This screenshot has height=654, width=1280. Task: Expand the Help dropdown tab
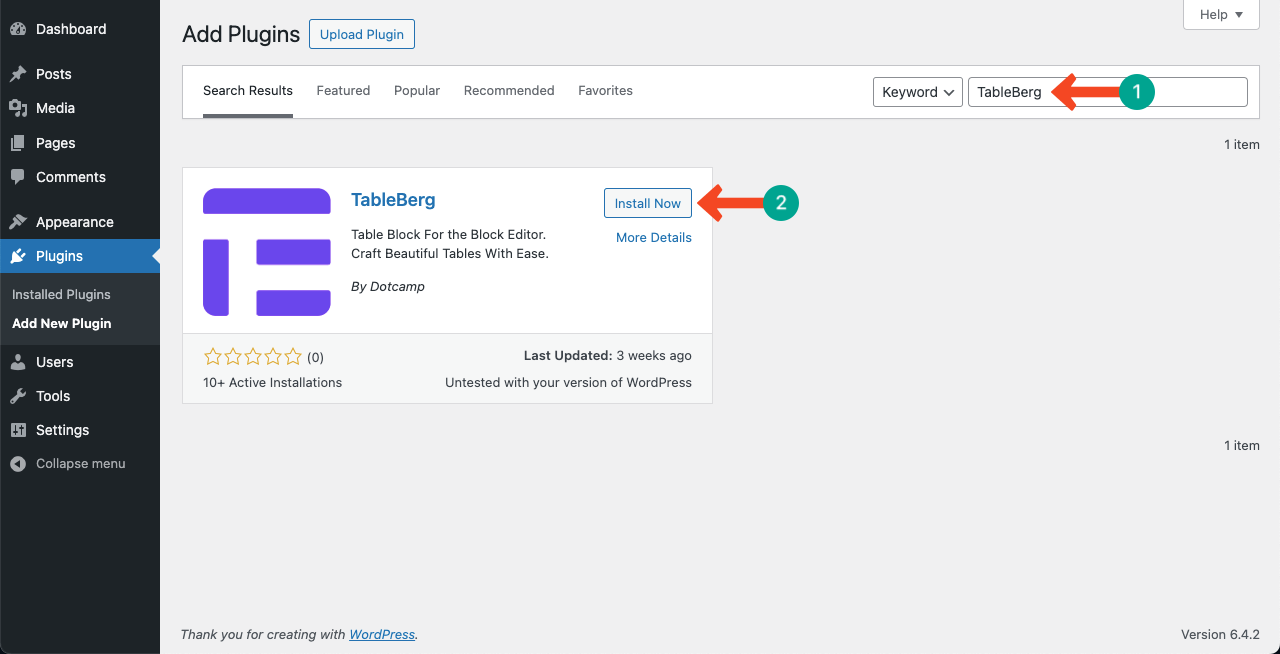[x=1221, y=15]
